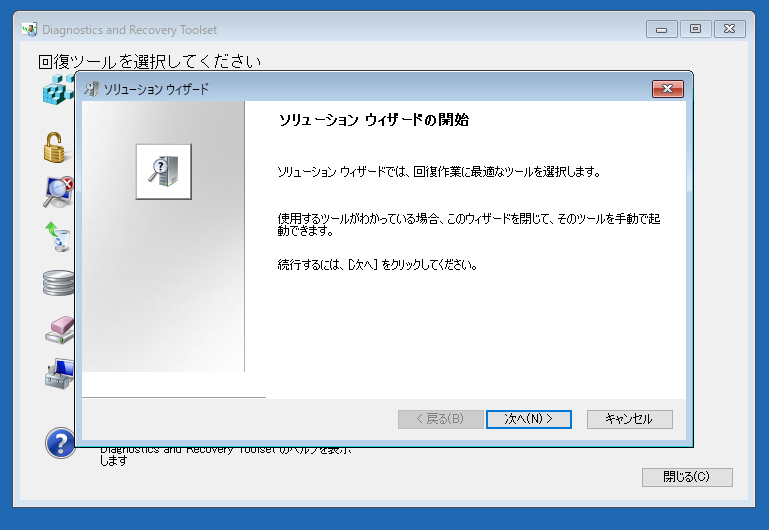Open the Crash Analyzer magnifier icon
This screenshot has height=530, width=769.
point(58,192)
